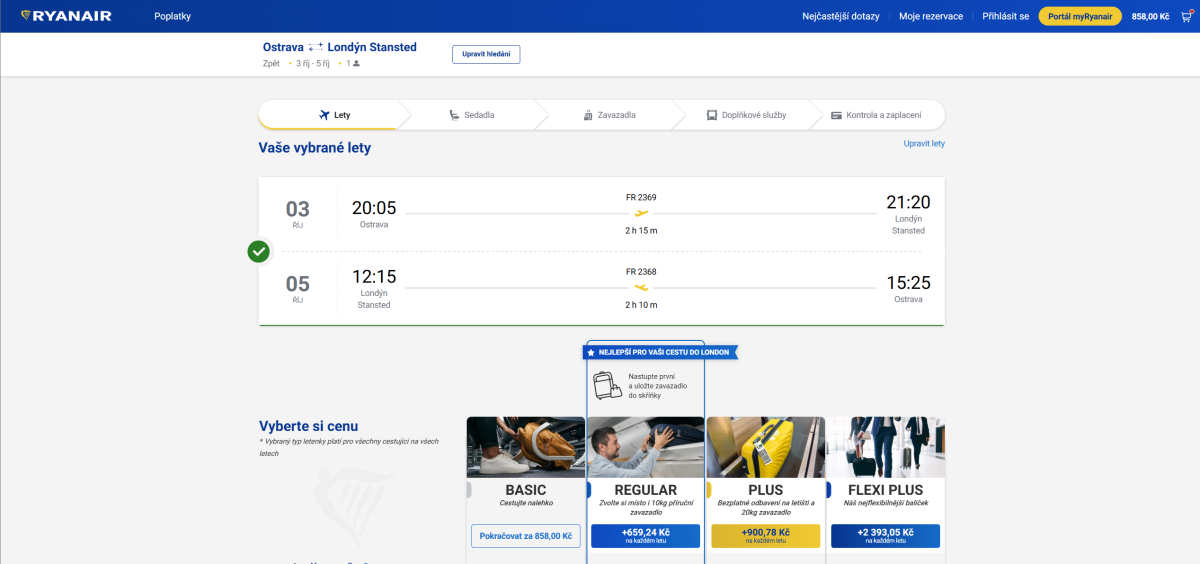The height and width of the screenshot is (564, 1200).
Task: Click the Upravit lety link
Action: (x=923, y=144)
